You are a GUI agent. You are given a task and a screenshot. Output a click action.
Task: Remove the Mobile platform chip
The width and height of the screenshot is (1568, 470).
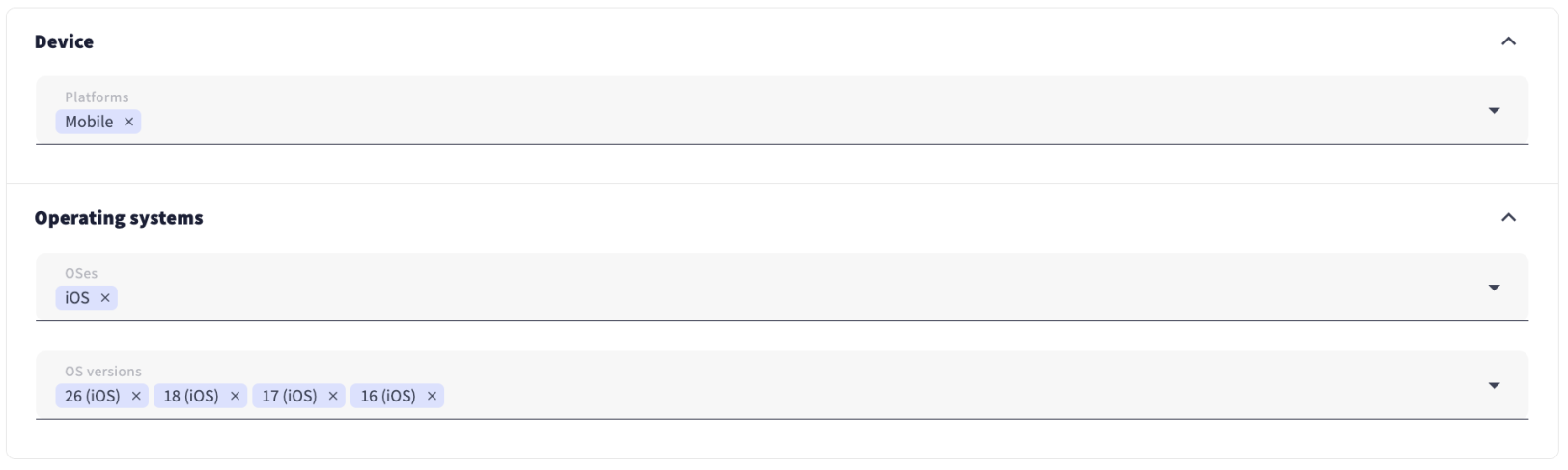pyautogui.click(x=128, y=122)
